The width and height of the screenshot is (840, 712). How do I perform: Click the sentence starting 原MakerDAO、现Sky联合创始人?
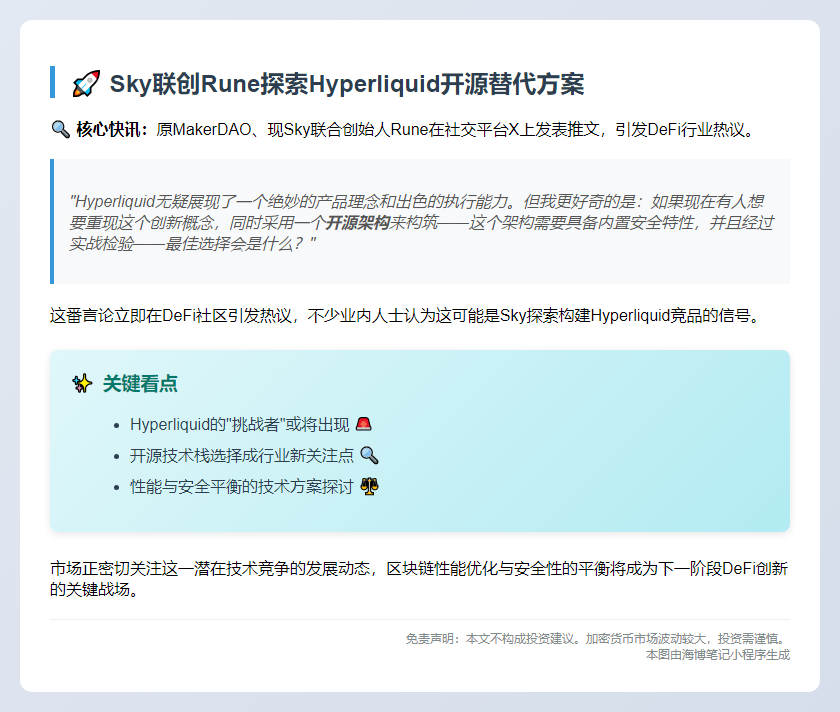point(455,130)
